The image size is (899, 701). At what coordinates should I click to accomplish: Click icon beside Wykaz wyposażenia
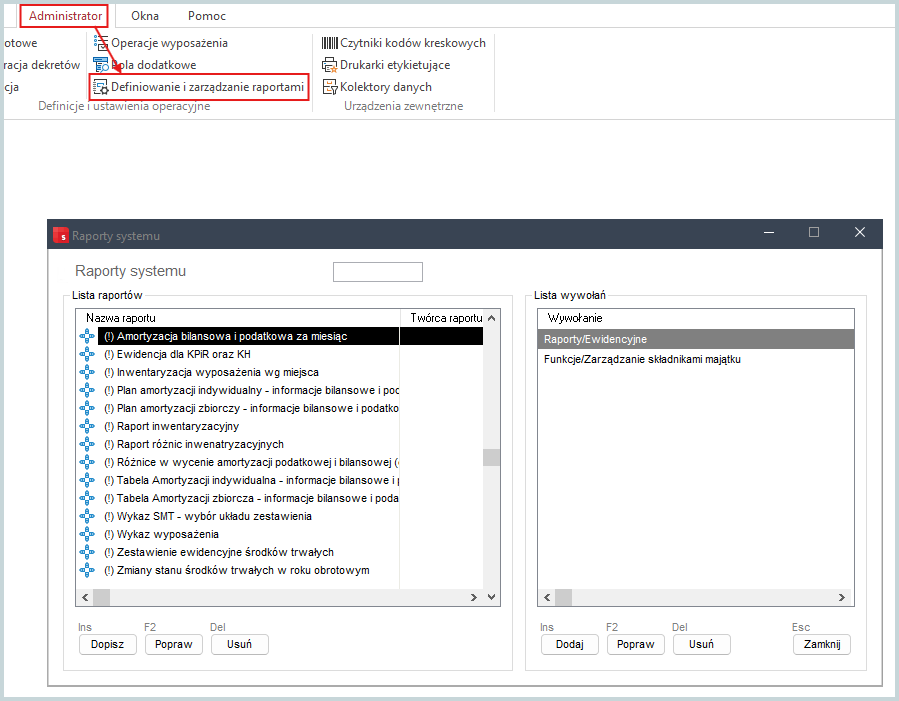(x=87, y=534)
